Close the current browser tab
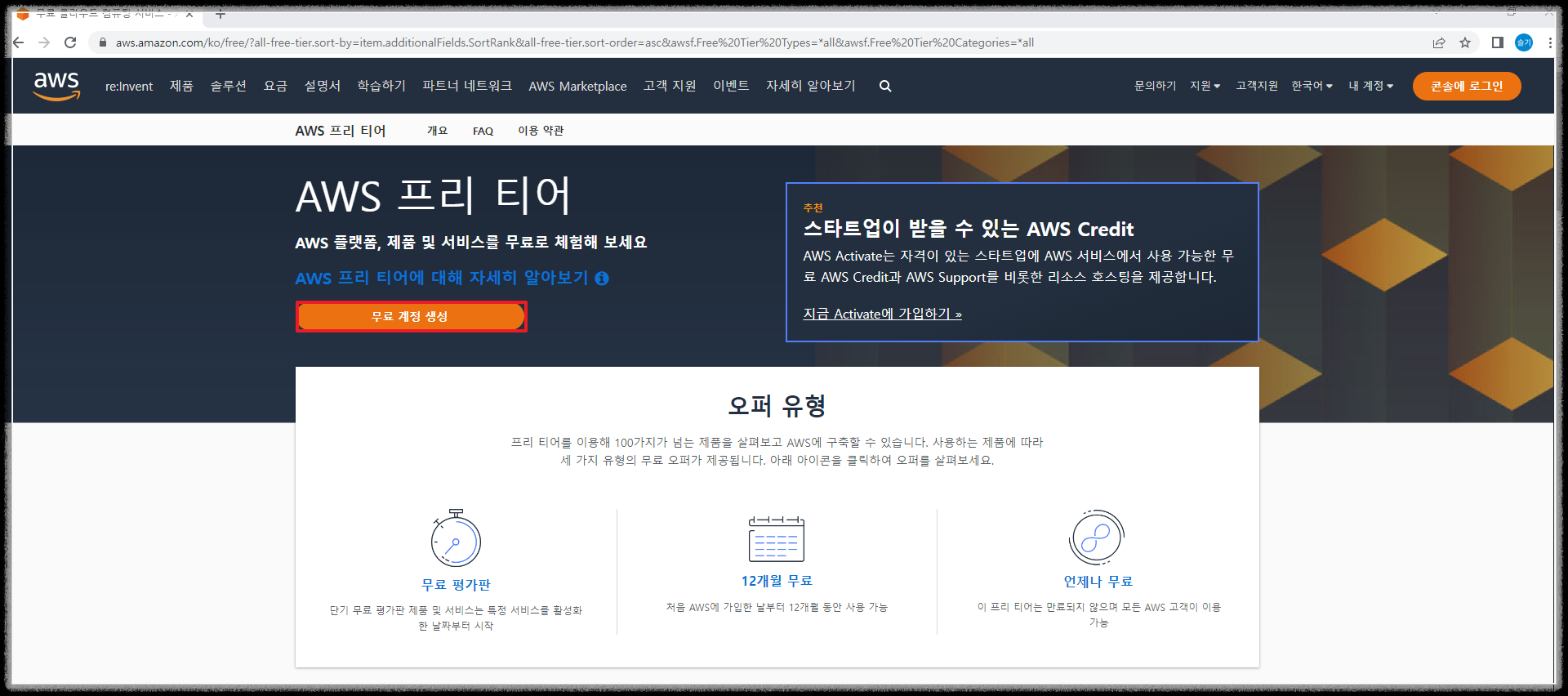Screen dimensions: 1568x696 [189, 14]
